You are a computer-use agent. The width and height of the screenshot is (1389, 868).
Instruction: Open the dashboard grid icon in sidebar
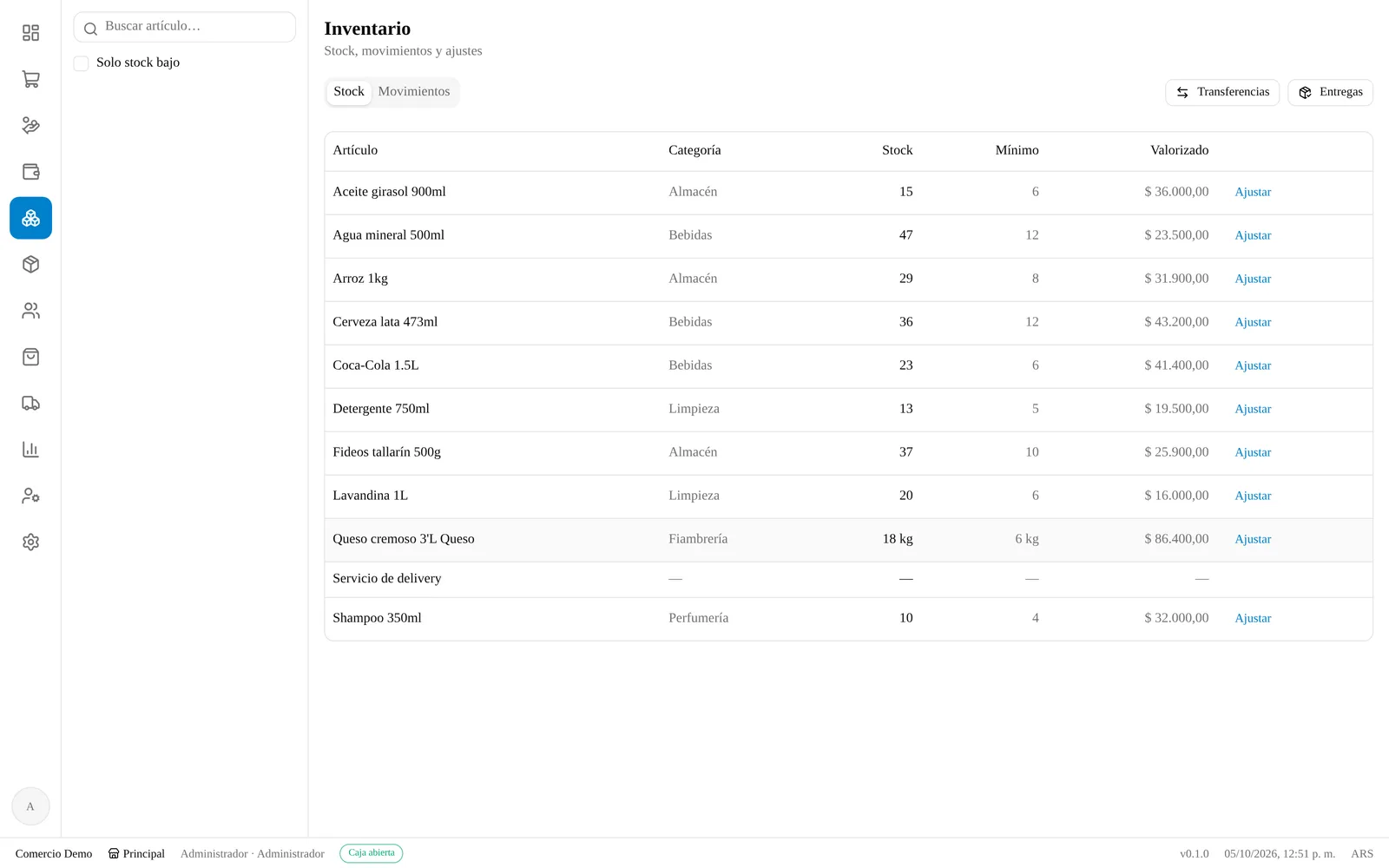click(30, 33)
